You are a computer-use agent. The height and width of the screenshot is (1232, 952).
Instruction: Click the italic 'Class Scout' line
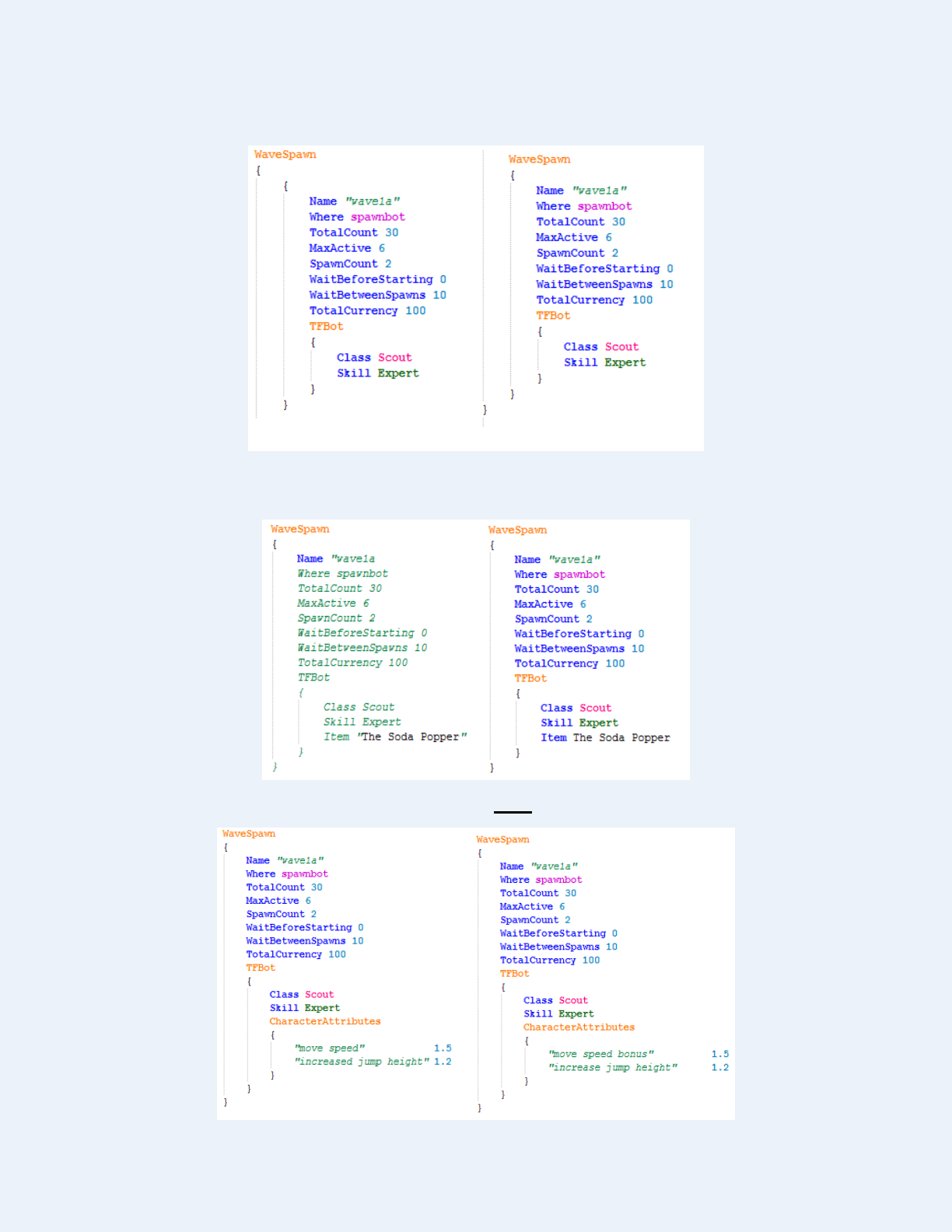(x=359, y=707)
